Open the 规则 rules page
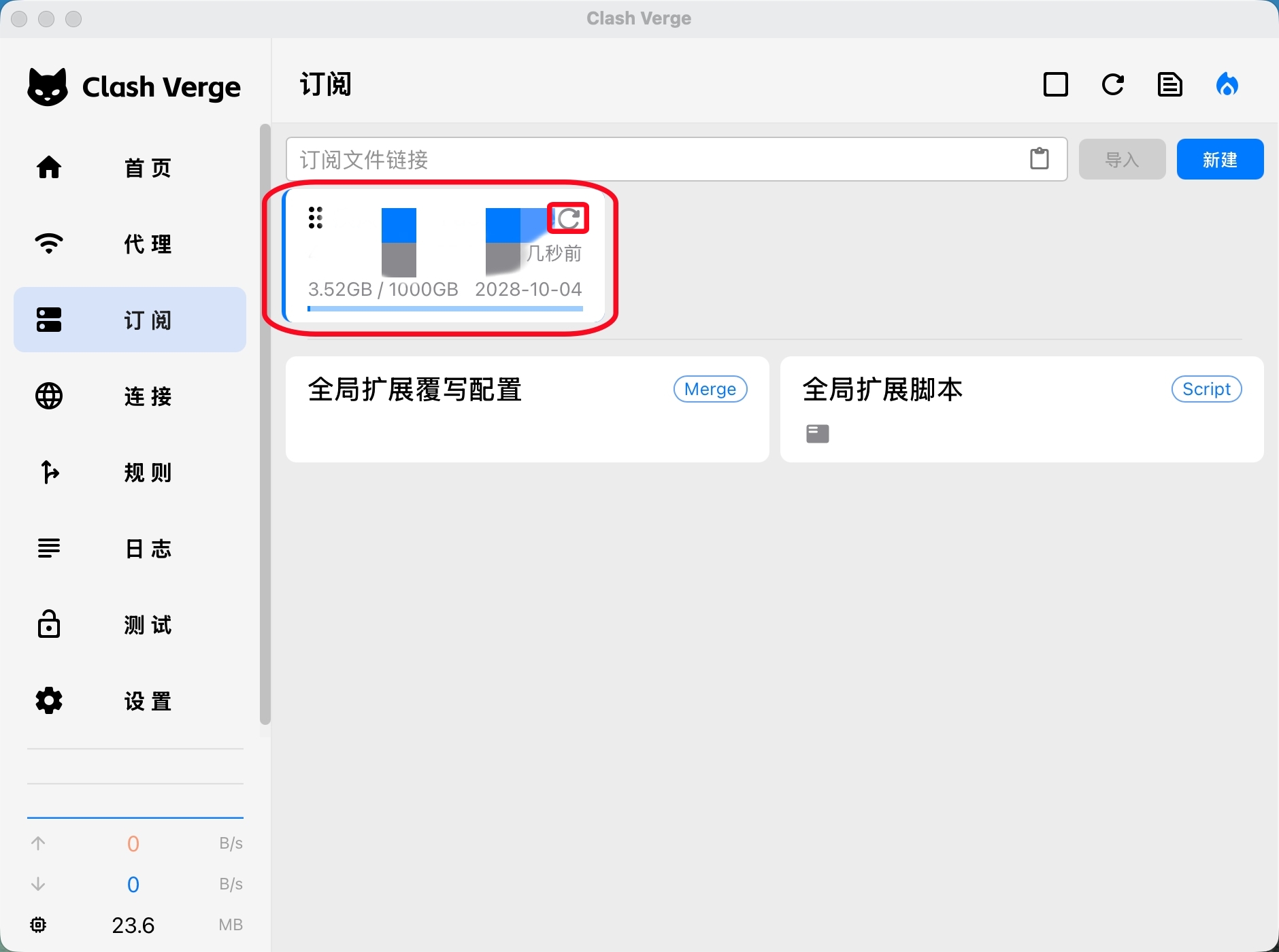 click(129, 472)
